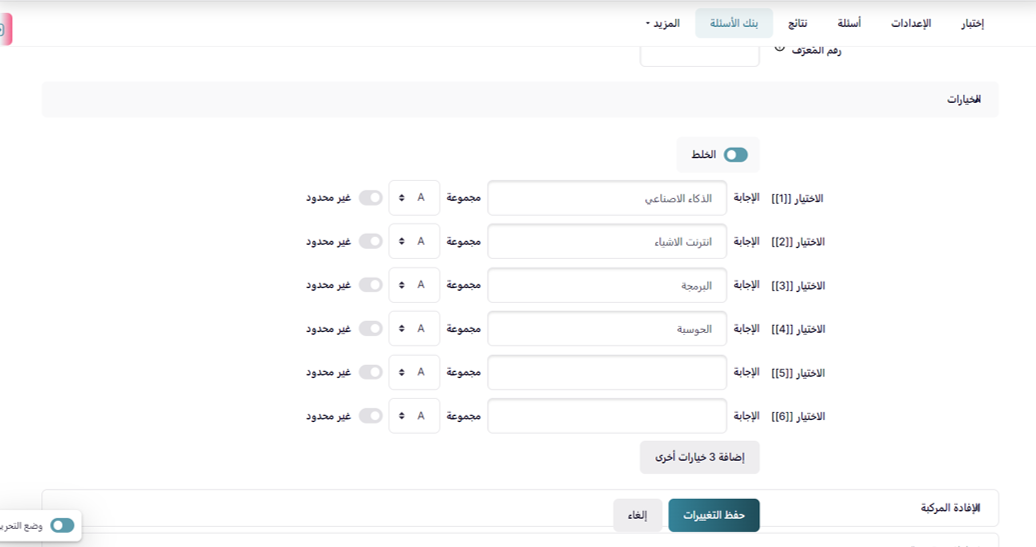Screen dimensions: 1036x547
Task: Open the مجموعة dropdown for choice 4
Action: [x=414, y=329]
